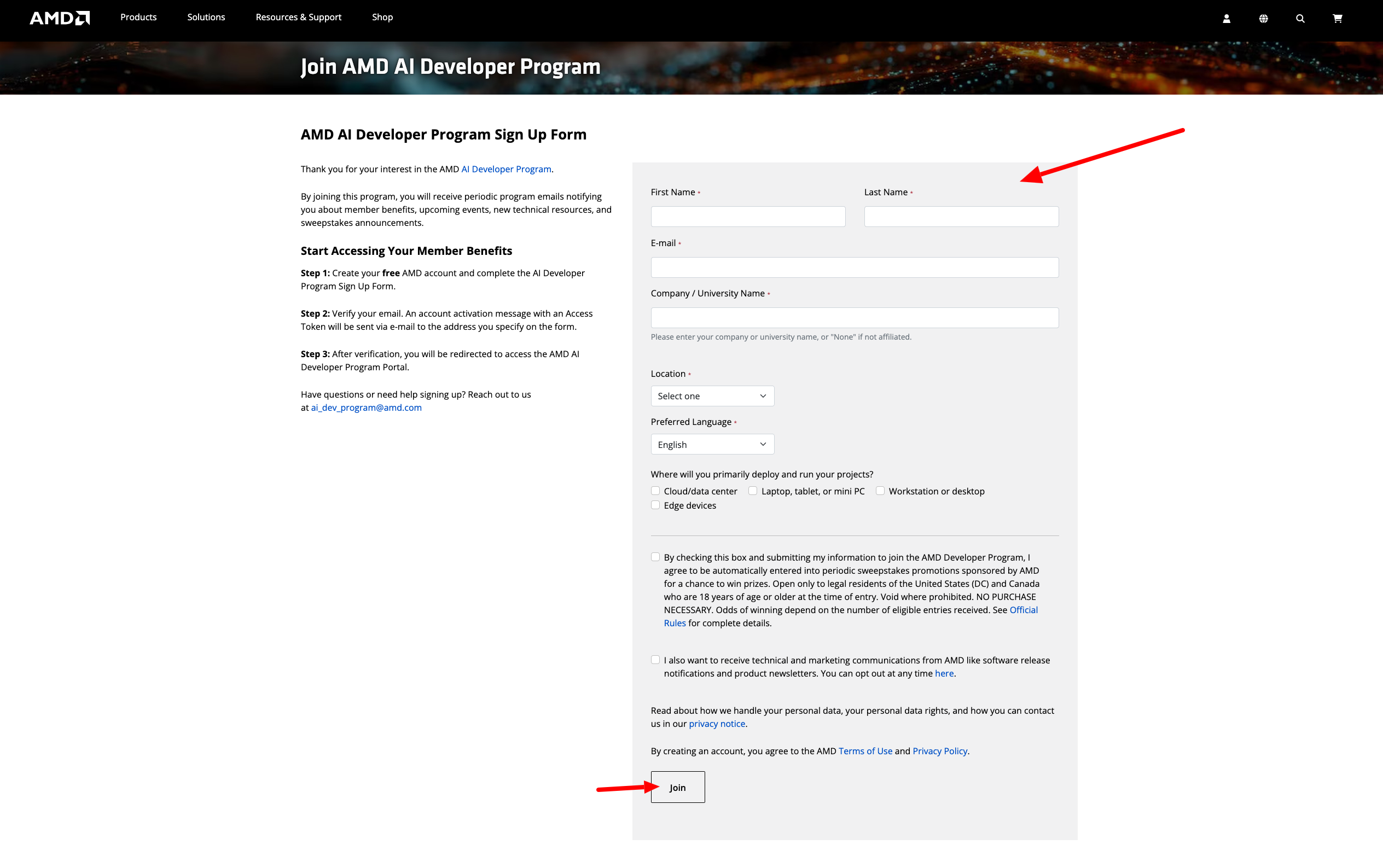1383x868 pixels.
Task: Click the 'Join AMD AI Developer Program' banner title
Action: pos(451,67)
